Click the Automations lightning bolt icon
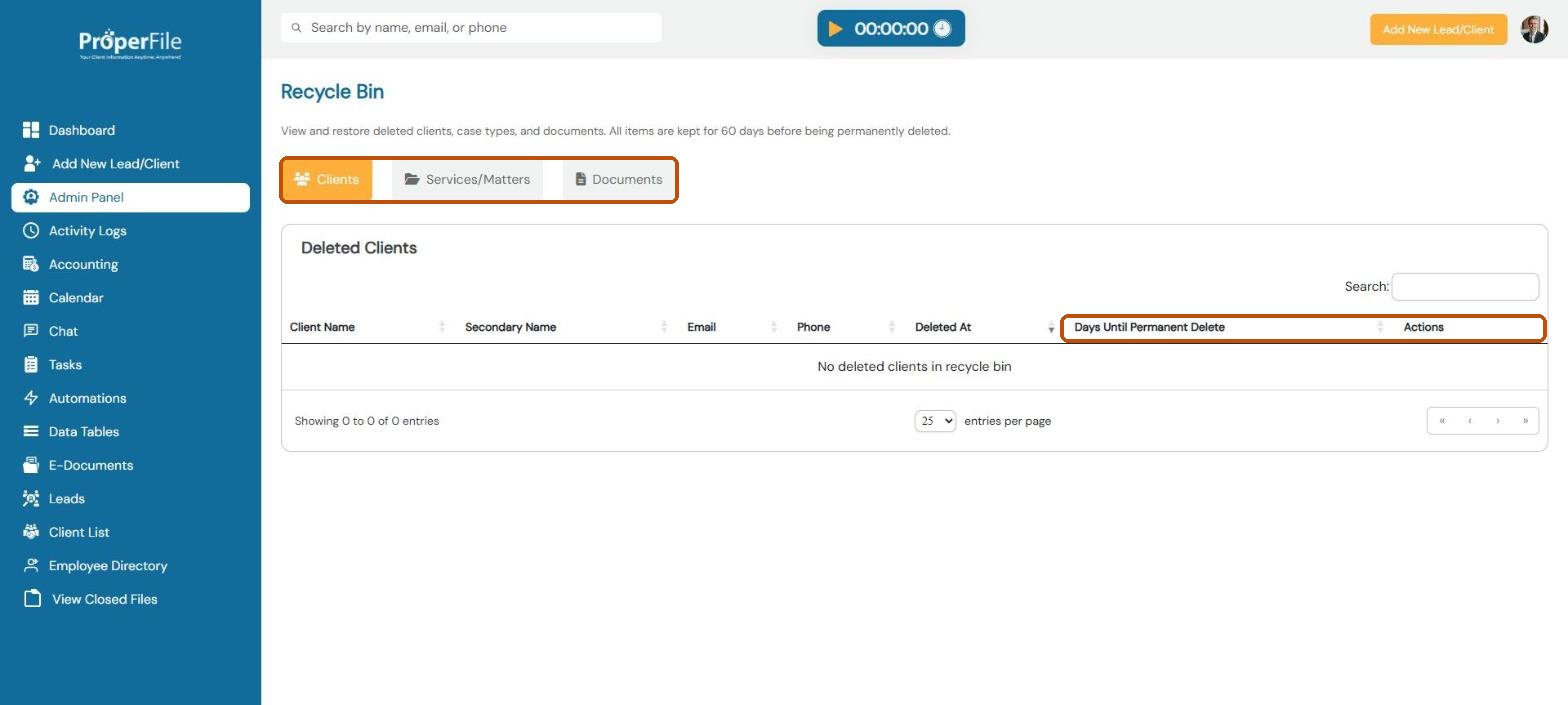This screenshot has height=705, width=1568. click(31, 398)
